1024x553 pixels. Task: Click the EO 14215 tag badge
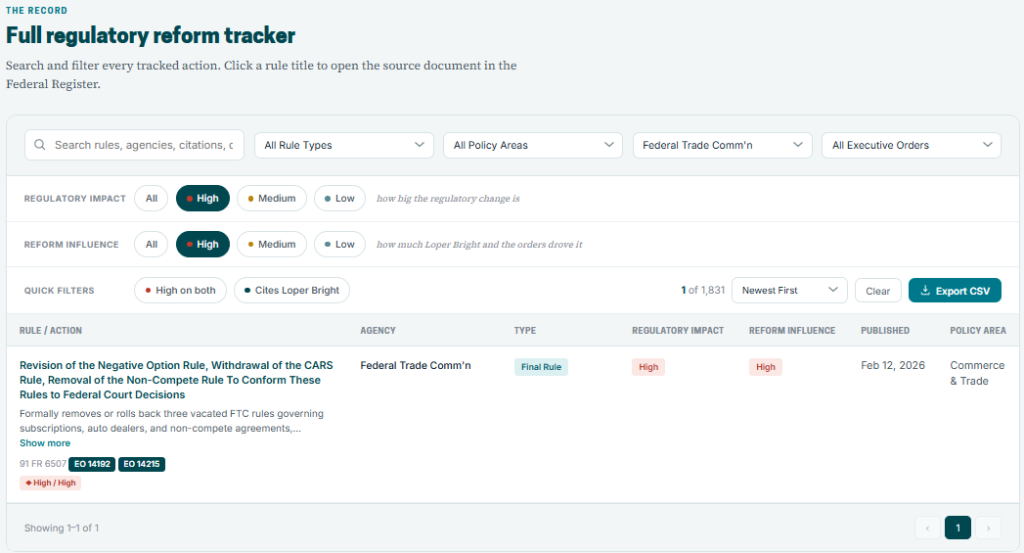142,464
